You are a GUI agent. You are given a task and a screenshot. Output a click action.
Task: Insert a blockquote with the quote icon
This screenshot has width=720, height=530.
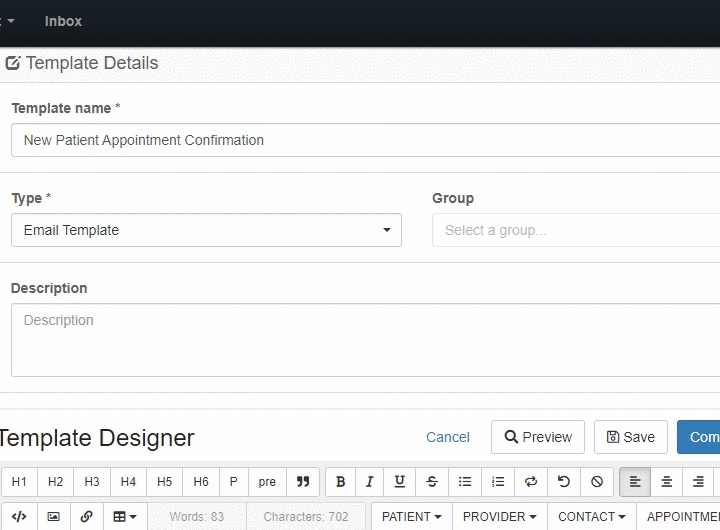click(303, 482)
